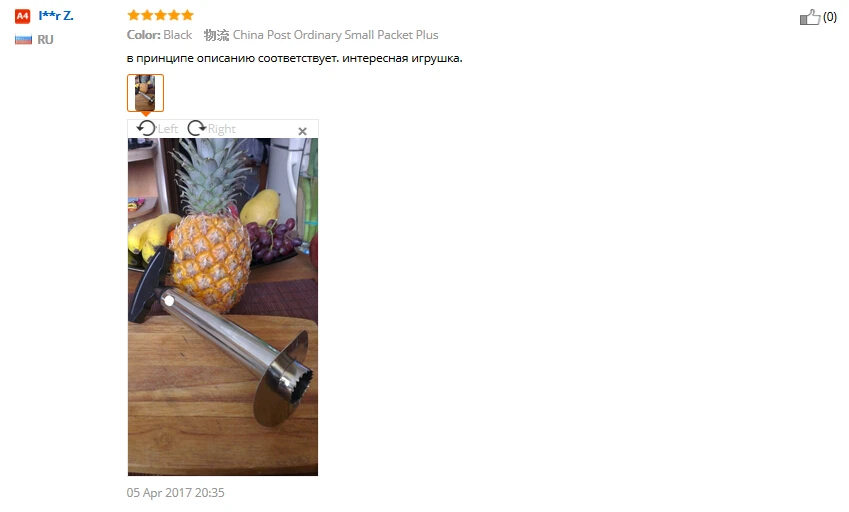Click the thumbs-up helpful icon

pos(810,17)
